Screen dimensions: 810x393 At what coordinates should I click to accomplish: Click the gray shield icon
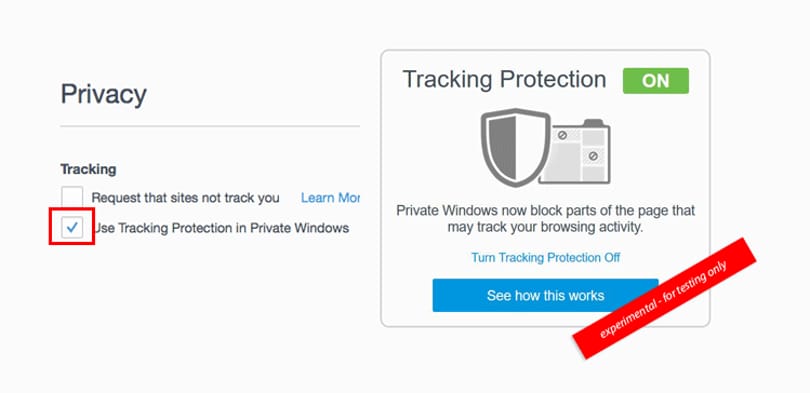coord(515,147)
